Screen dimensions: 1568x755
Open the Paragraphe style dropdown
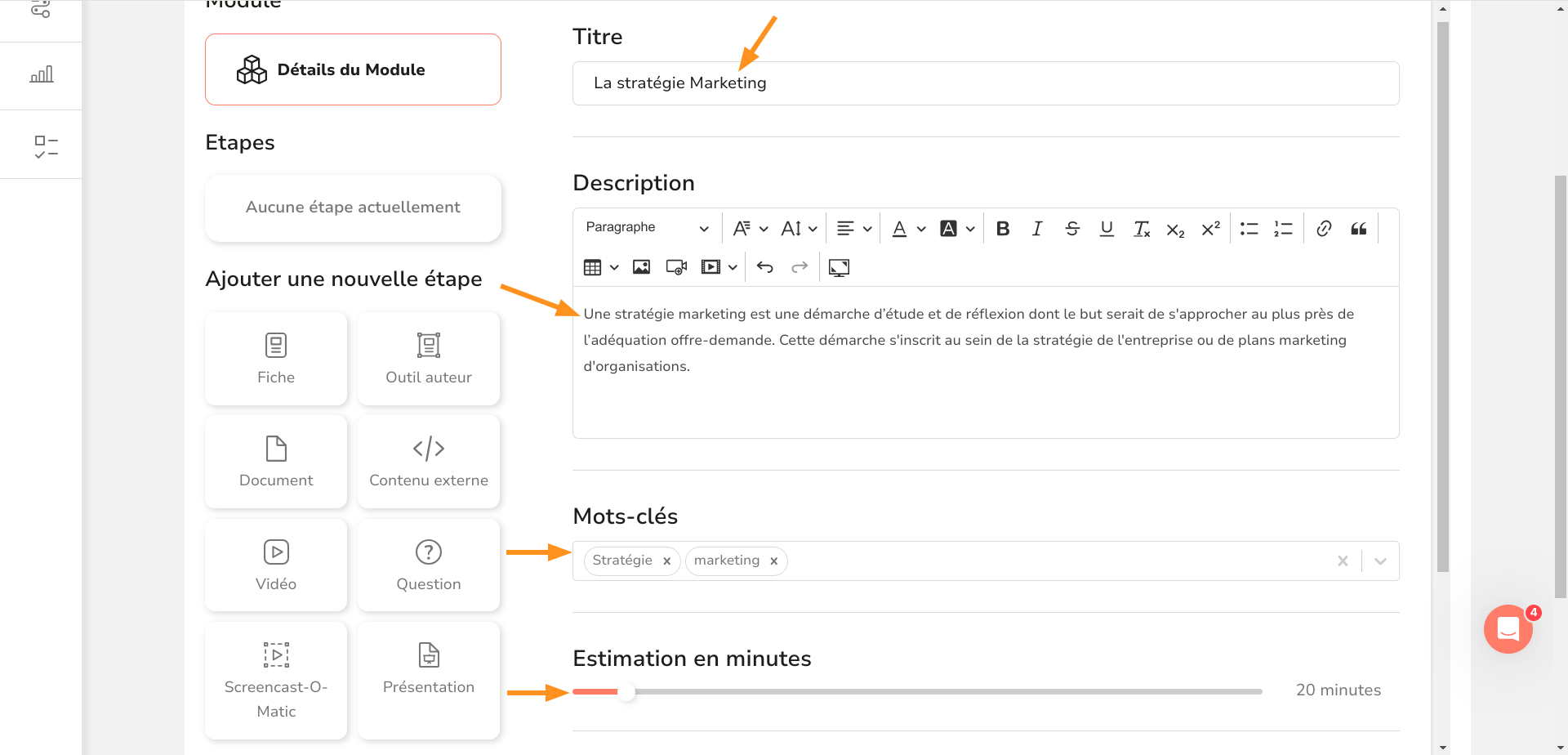point(645,227)
